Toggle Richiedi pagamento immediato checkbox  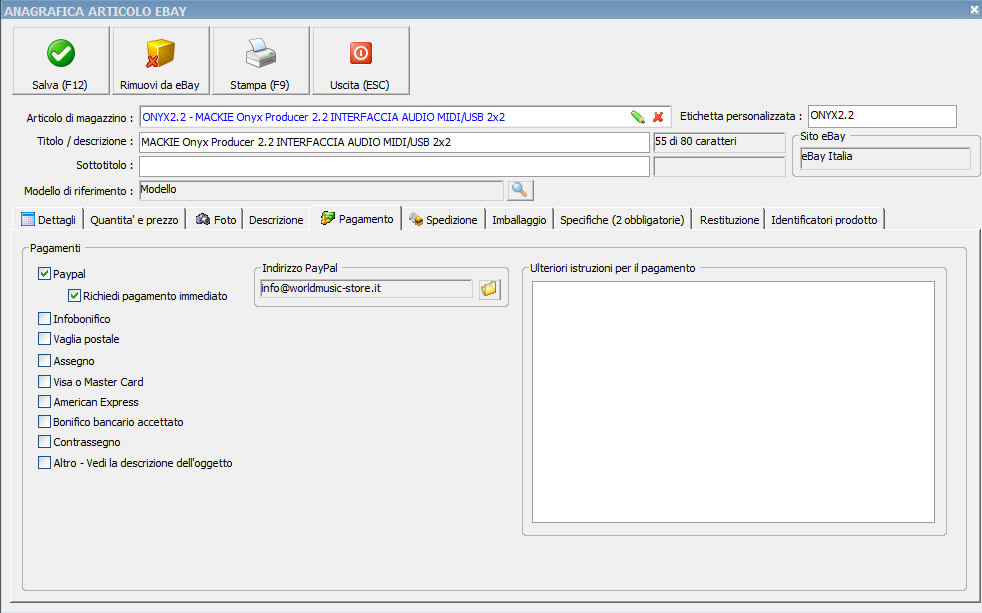coord(75,296)
